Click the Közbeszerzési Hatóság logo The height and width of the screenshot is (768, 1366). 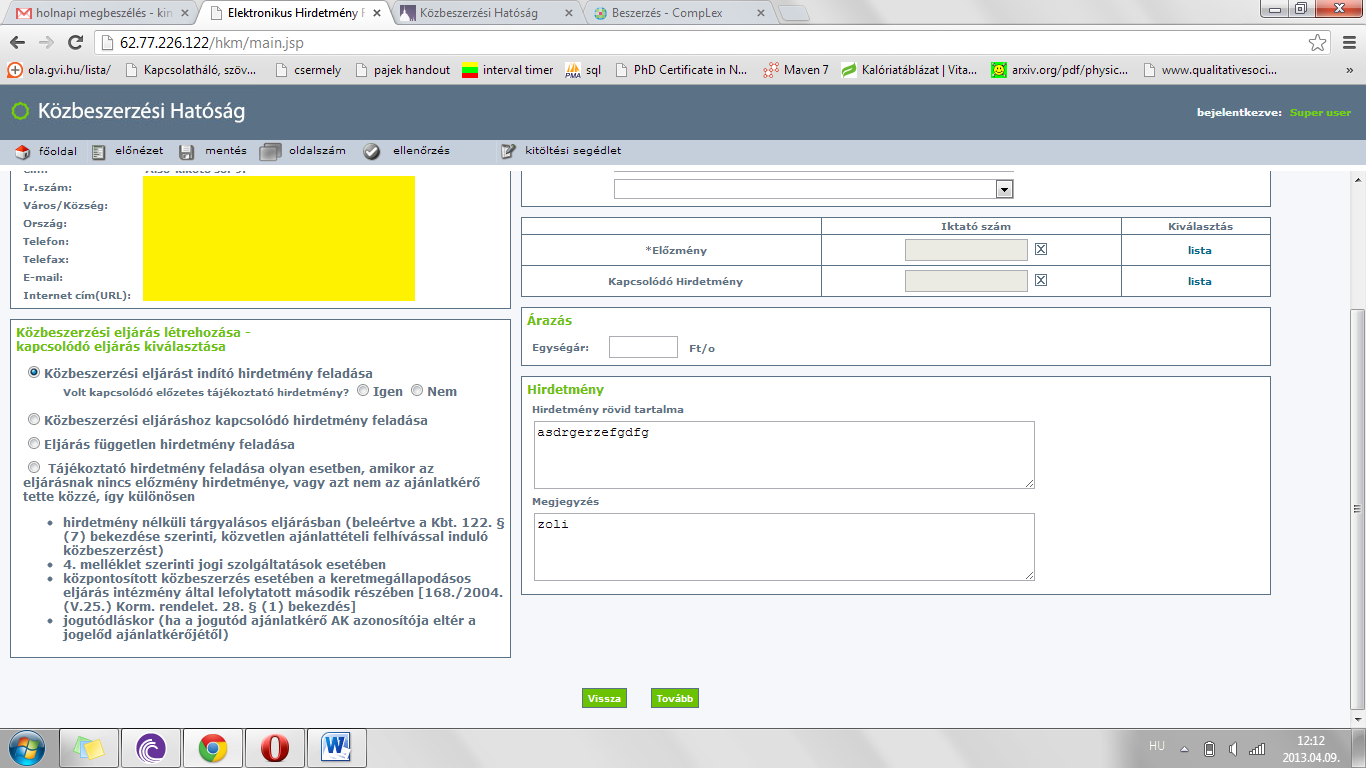click(128, 111)
